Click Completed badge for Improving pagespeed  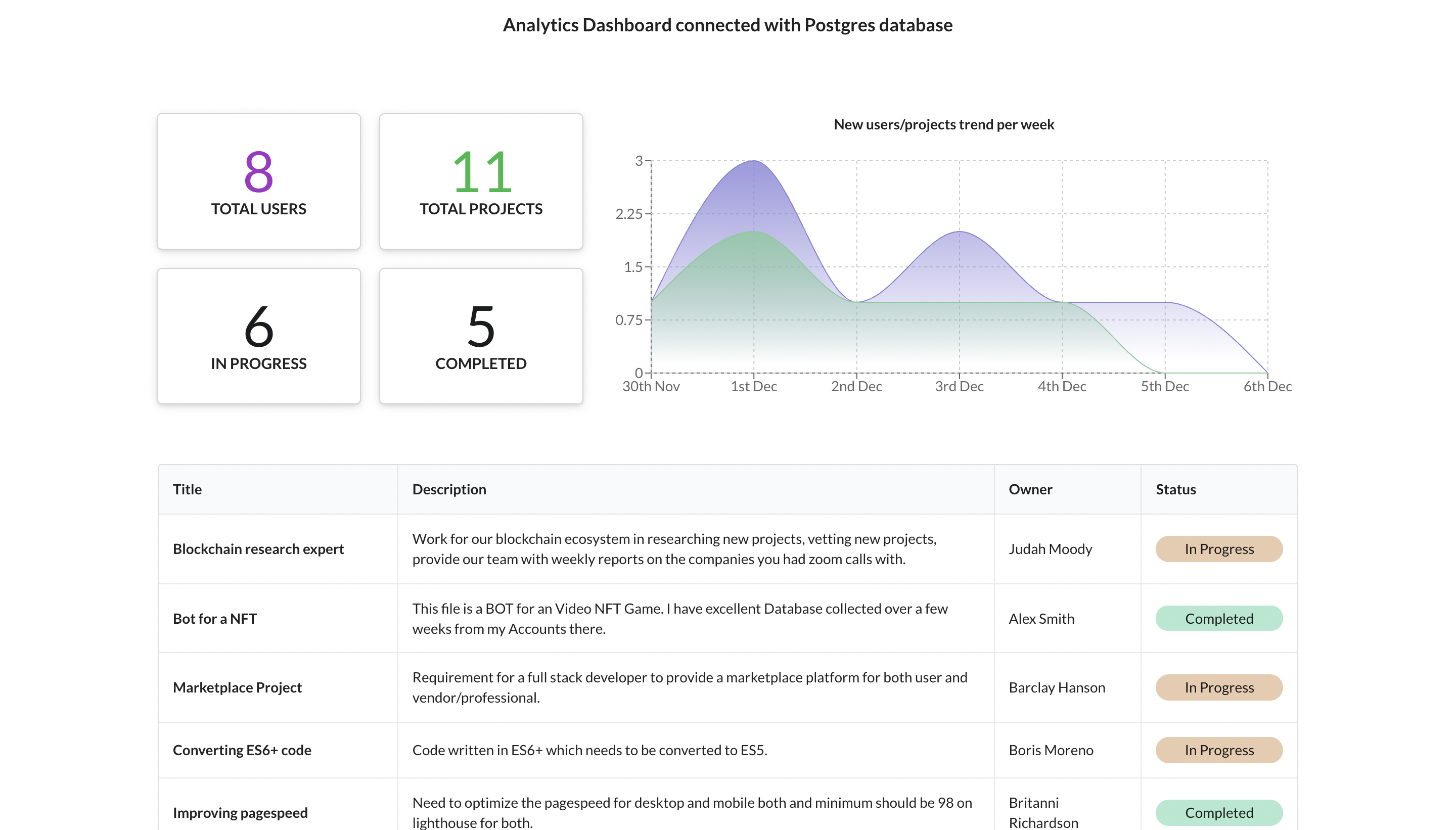coord(1218,812)
